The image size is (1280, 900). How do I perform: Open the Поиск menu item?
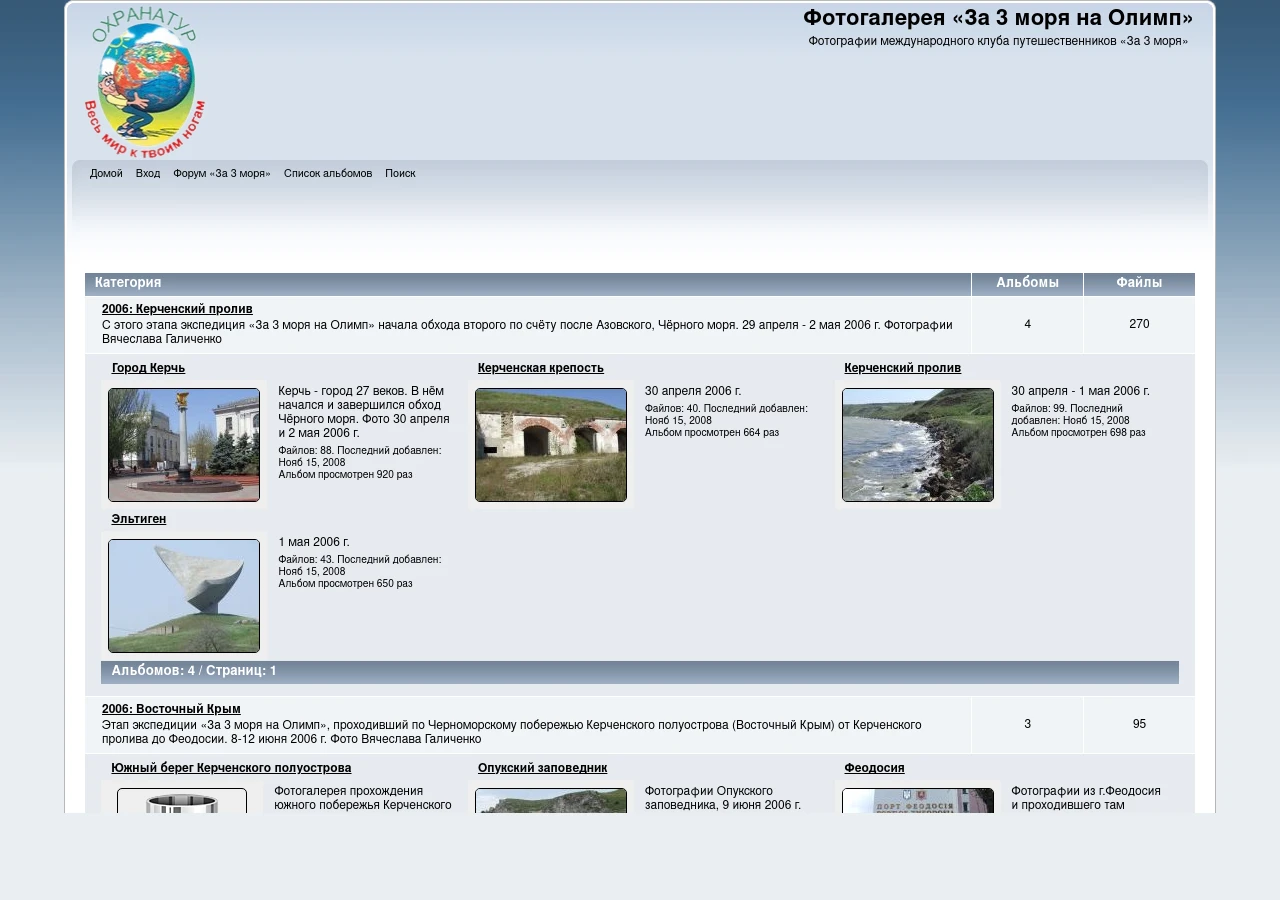(400, 173)
